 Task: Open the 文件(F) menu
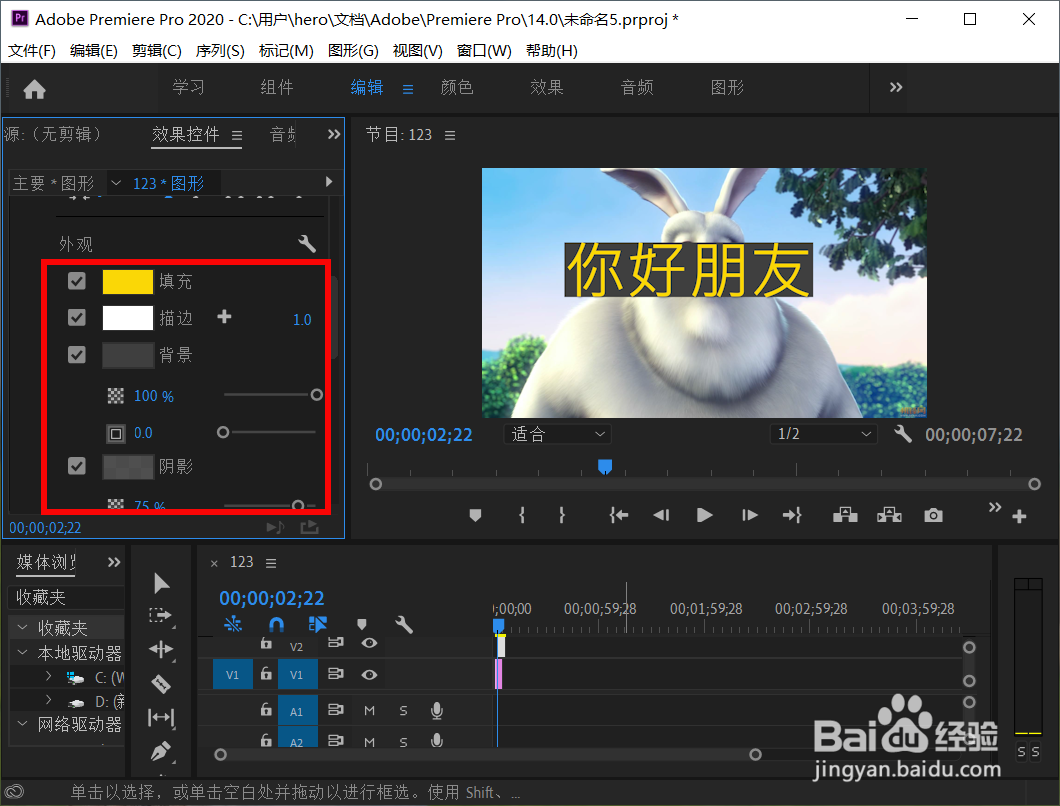point(31,51)
